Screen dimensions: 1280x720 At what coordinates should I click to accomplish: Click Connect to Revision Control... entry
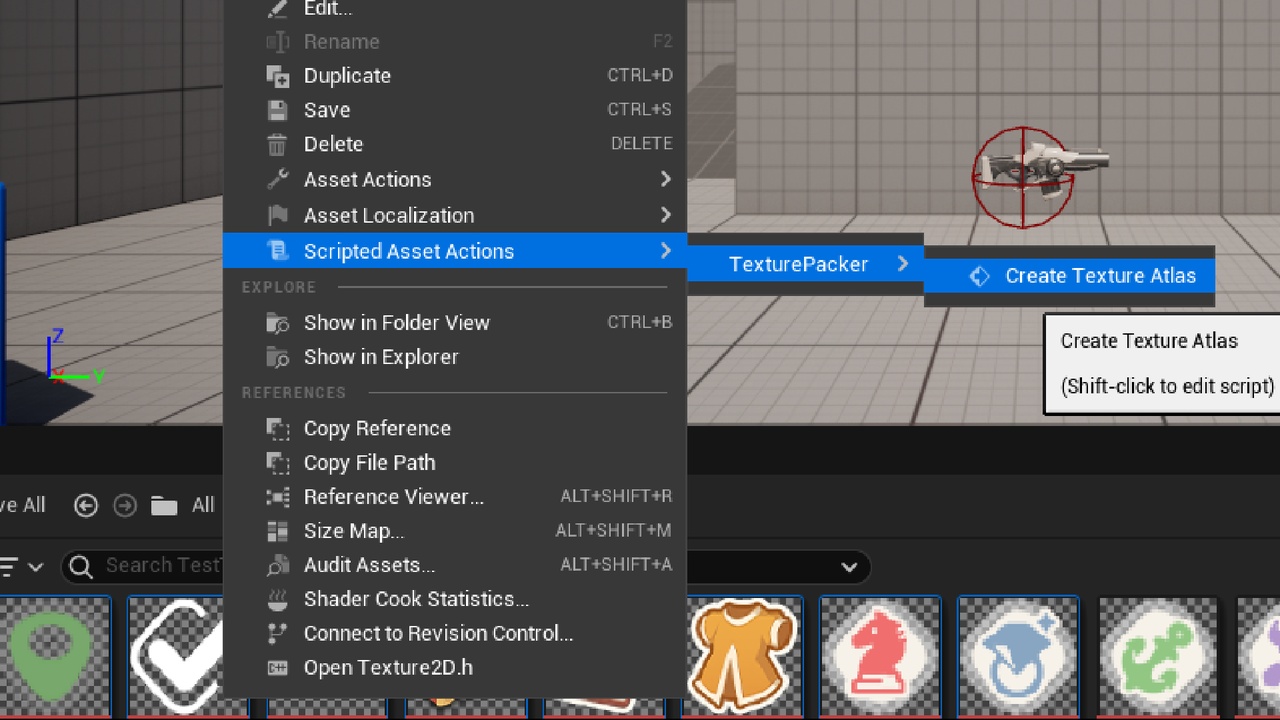[x=455, y=633]
